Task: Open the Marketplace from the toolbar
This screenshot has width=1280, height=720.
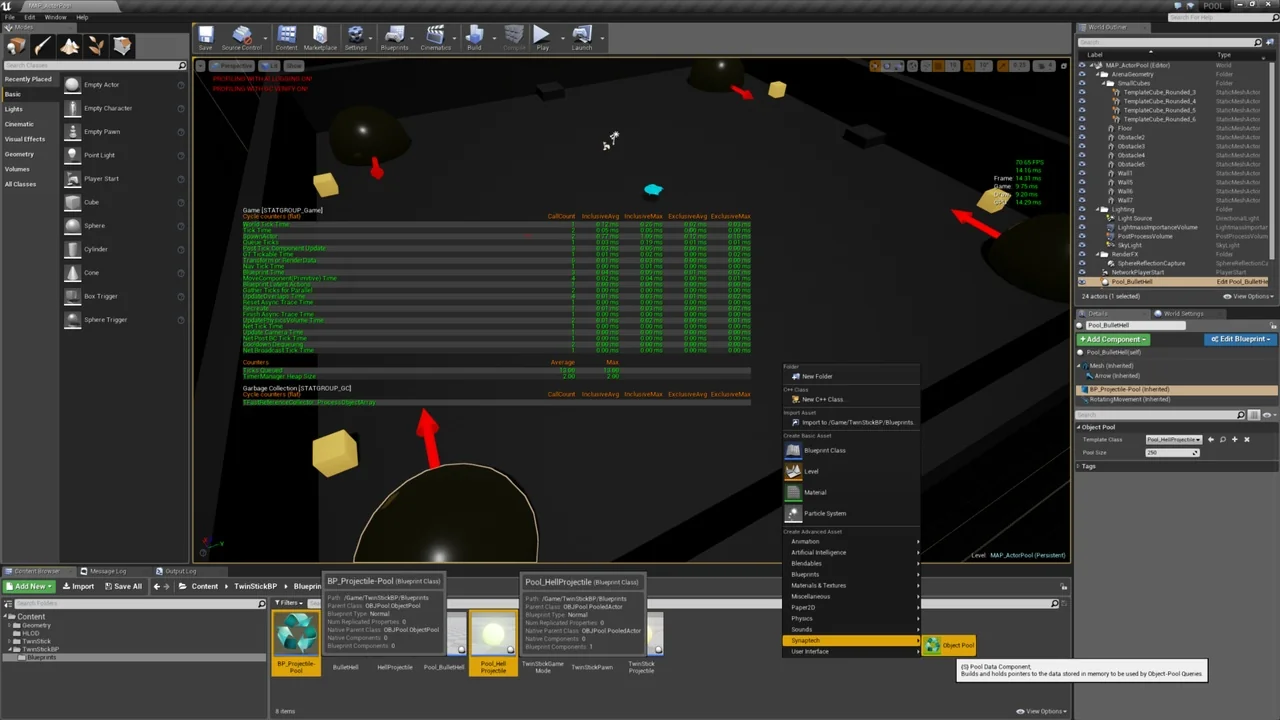Action: point(319,38)
